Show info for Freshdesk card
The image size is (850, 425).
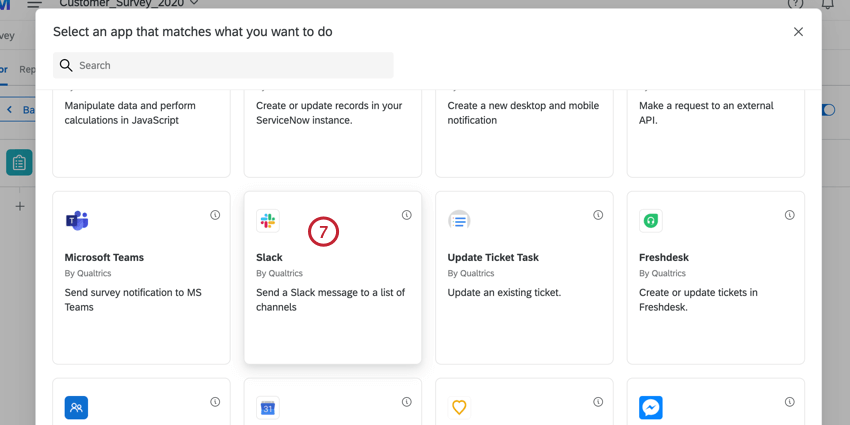(x=790, y=215)
